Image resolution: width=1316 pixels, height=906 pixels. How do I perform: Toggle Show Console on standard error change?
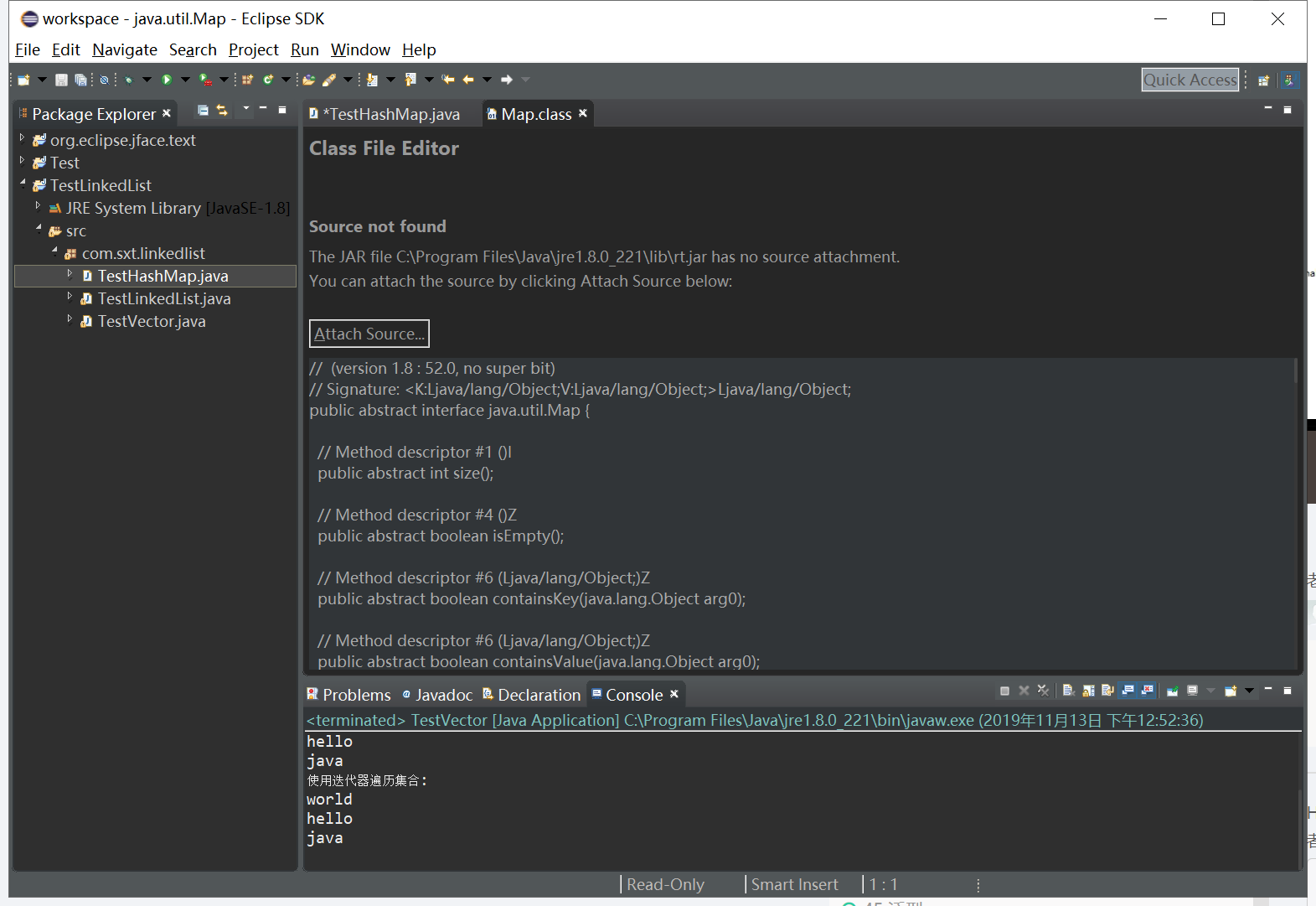1148,691
